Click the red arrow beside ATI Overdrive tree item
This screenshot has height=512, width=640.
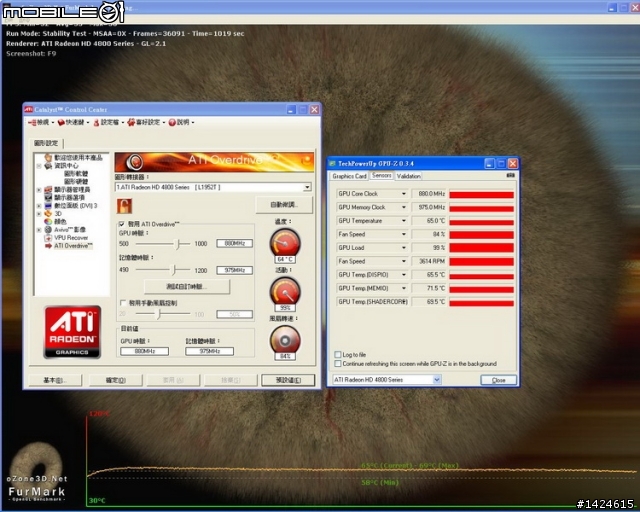(x=49, y=246)
